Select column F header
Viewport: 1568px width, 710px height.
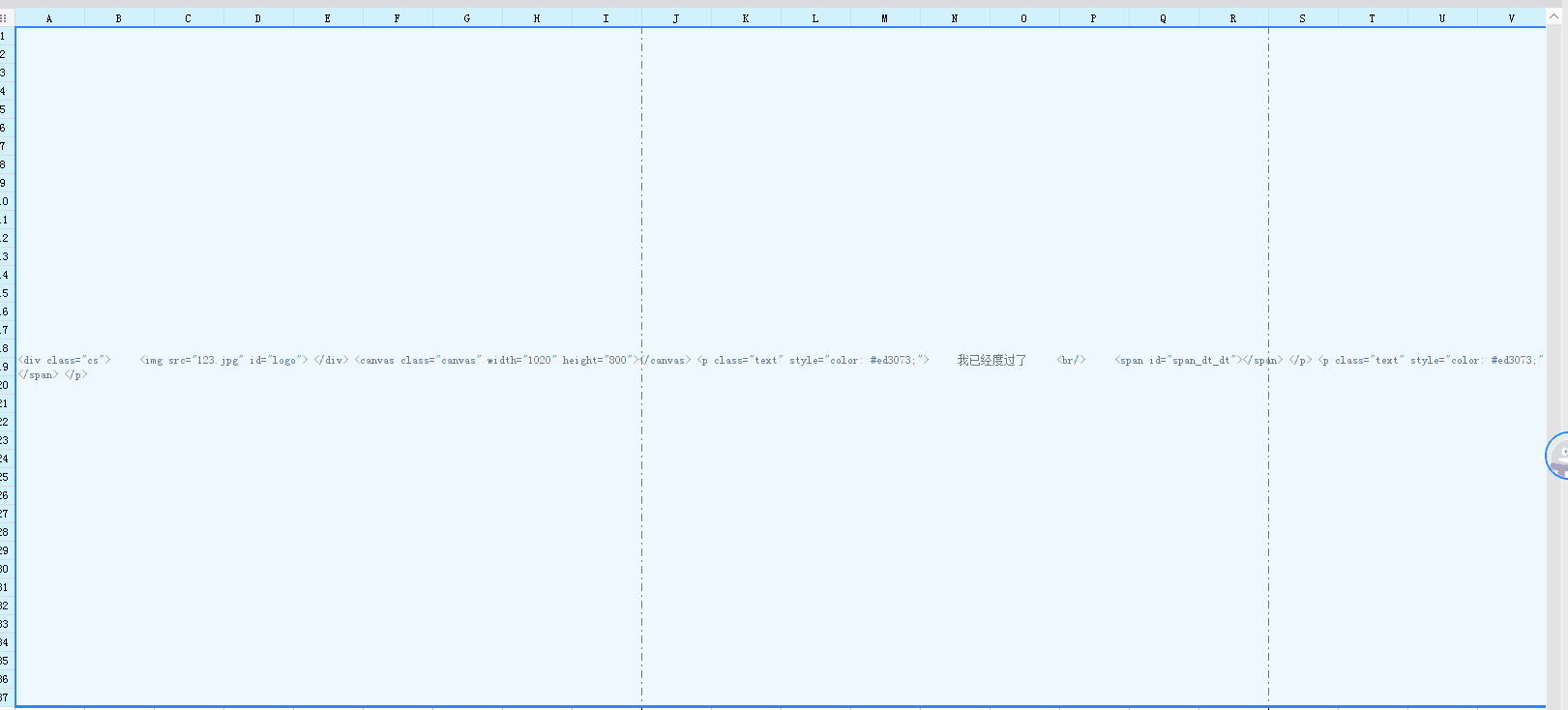point(398,18)
